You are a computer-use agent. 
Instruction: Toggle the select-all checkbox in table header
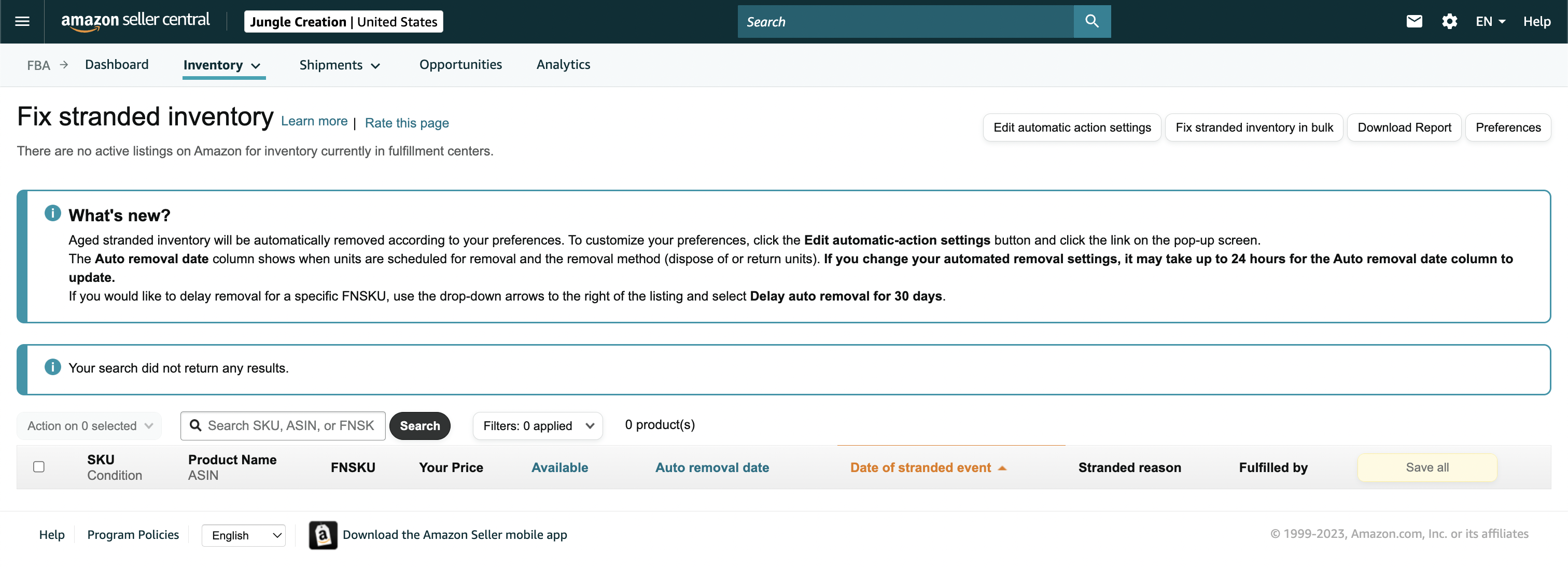click(39, 466)
